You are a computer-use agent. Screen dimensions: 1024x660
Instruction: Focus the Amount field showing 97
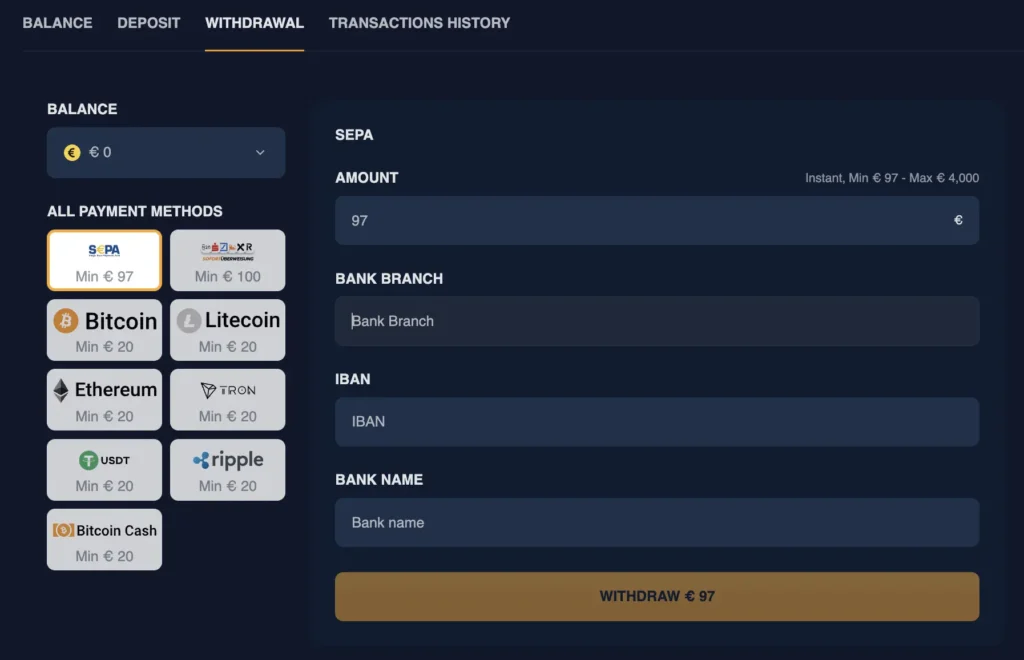point(657,221)
